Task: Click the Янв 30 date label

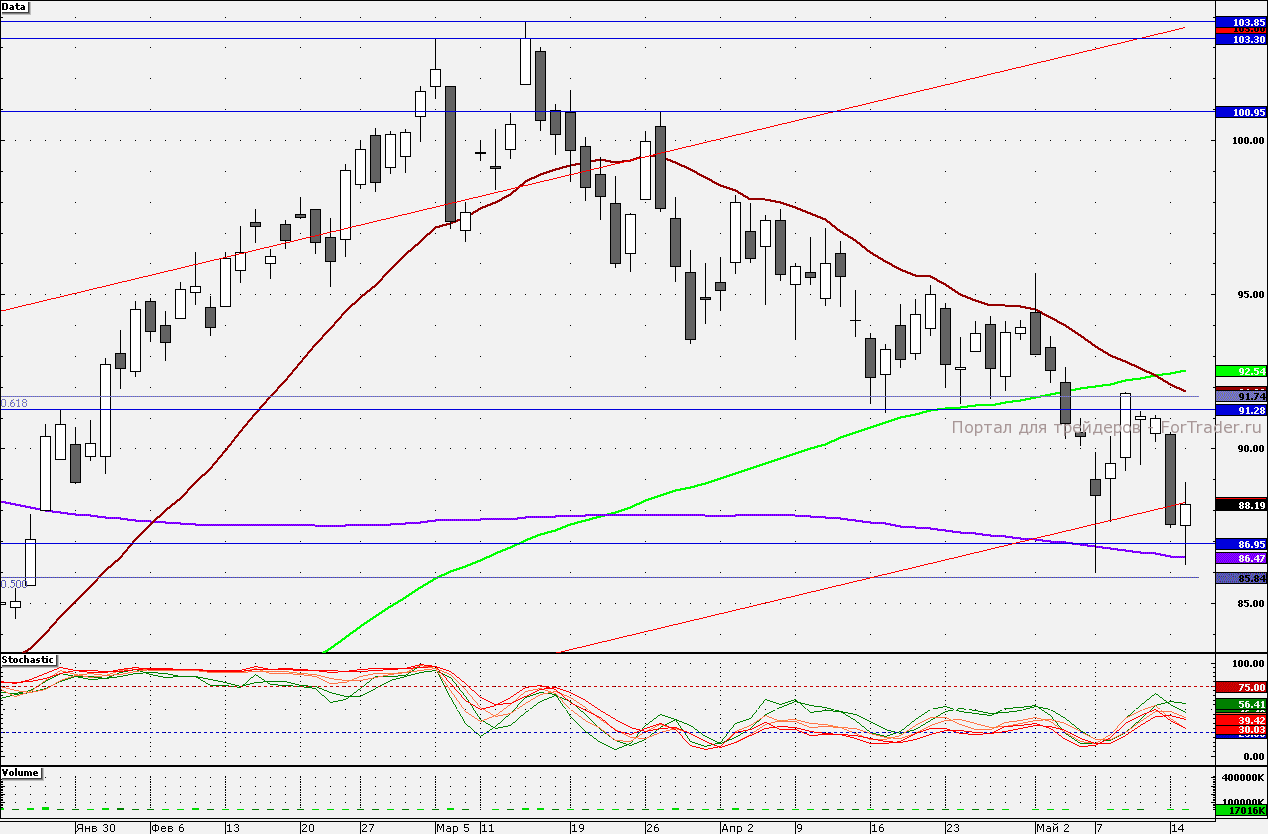Action: point(95,828)
